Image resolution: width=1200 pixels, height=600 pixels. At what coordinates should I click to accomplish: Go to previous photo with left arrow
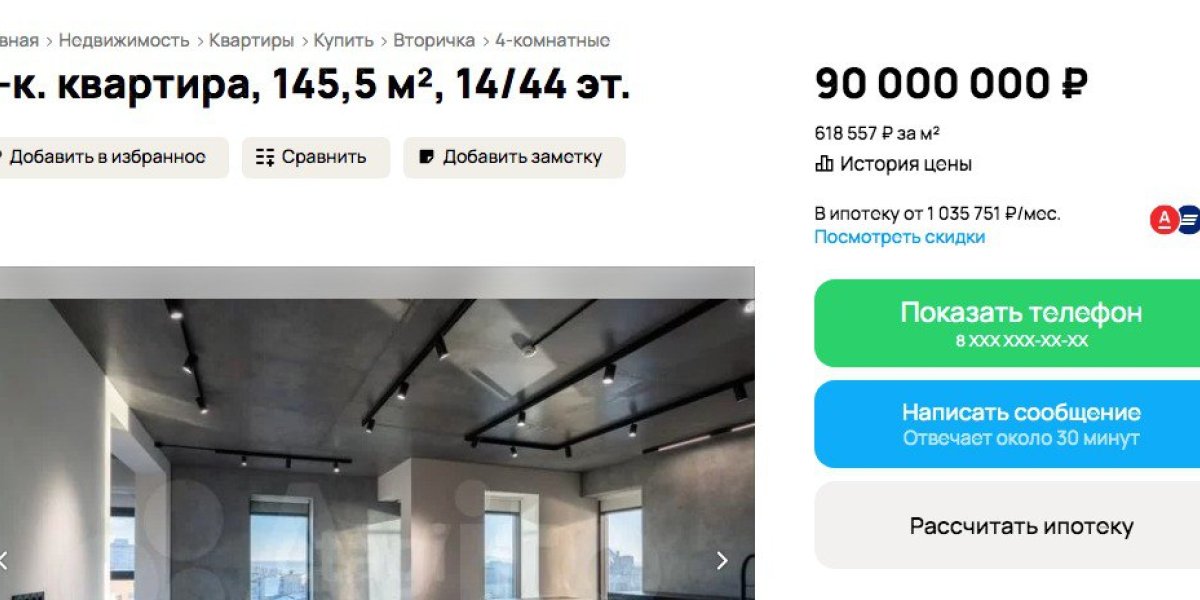(x=4, y=561)
